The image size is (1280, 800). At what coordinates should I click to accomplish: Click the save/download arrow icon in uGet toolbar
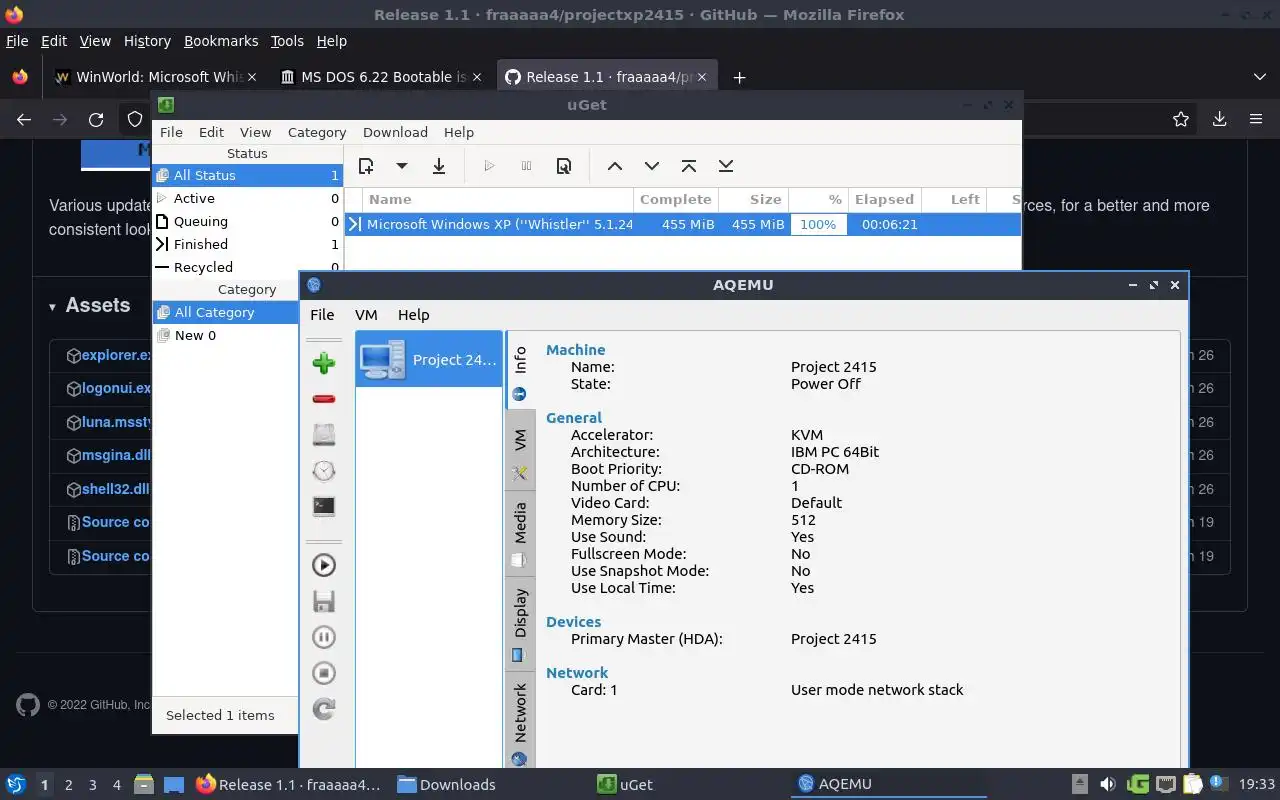[438, 166]
